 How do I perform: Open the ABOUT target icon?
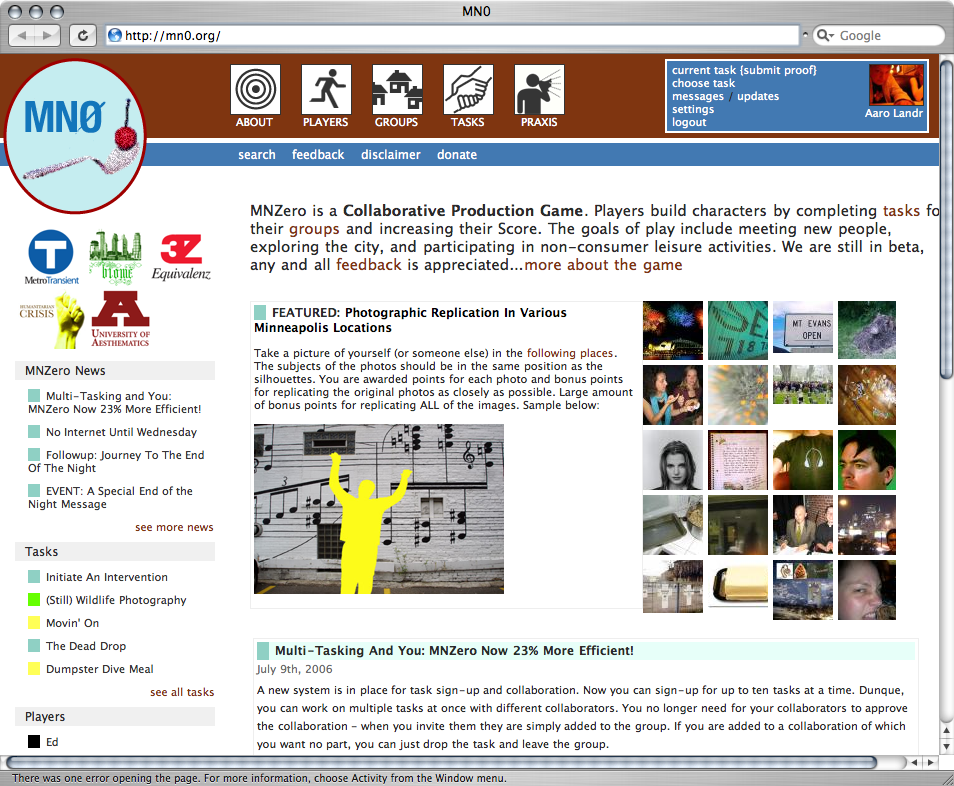[x=254, y=90]
